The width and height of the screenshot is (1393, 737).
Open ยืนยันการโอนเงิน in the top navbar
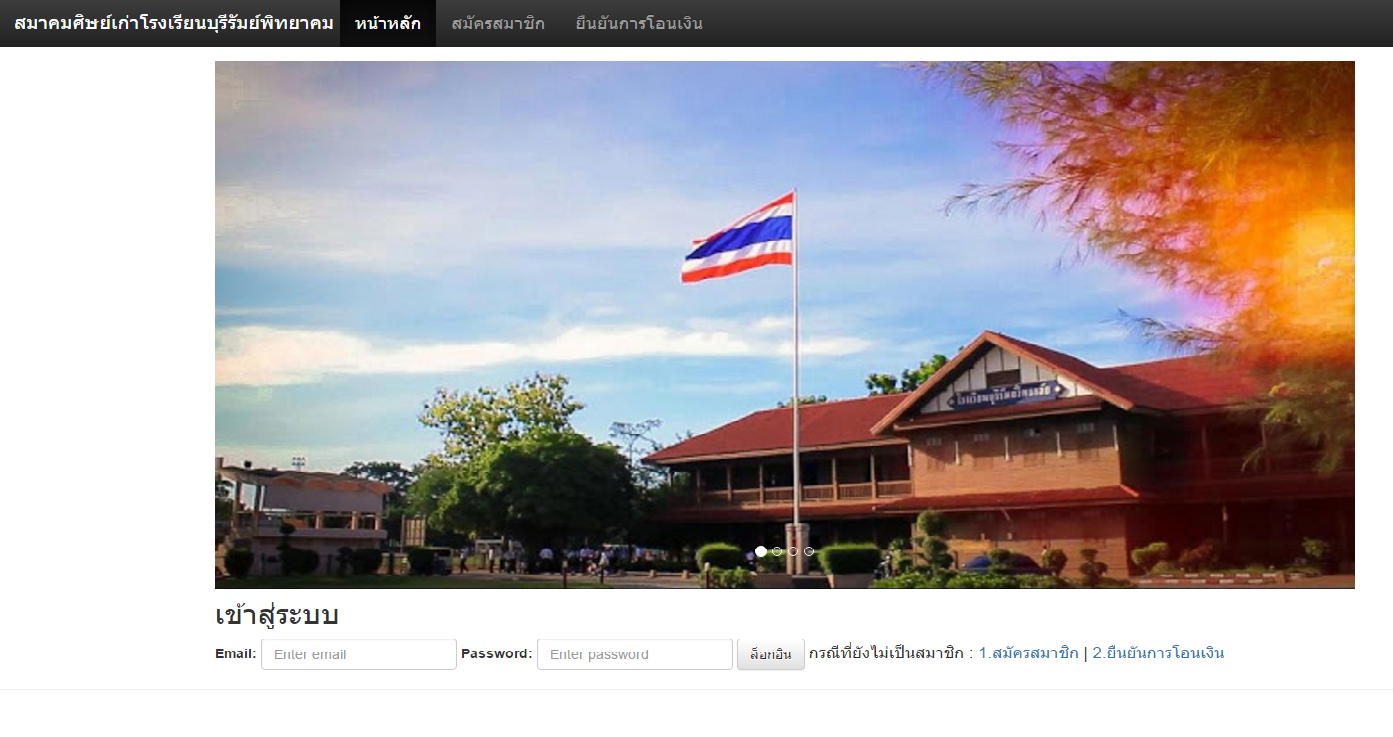click(639, 23)
